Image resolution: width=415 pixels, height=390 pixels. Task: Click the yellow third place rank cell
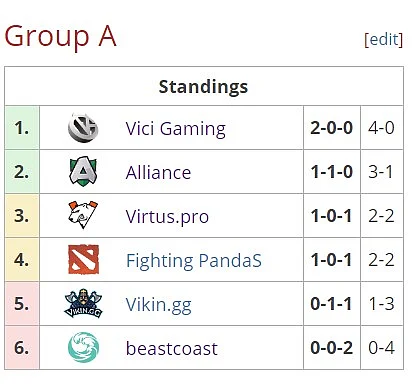[x=22, y=216]
